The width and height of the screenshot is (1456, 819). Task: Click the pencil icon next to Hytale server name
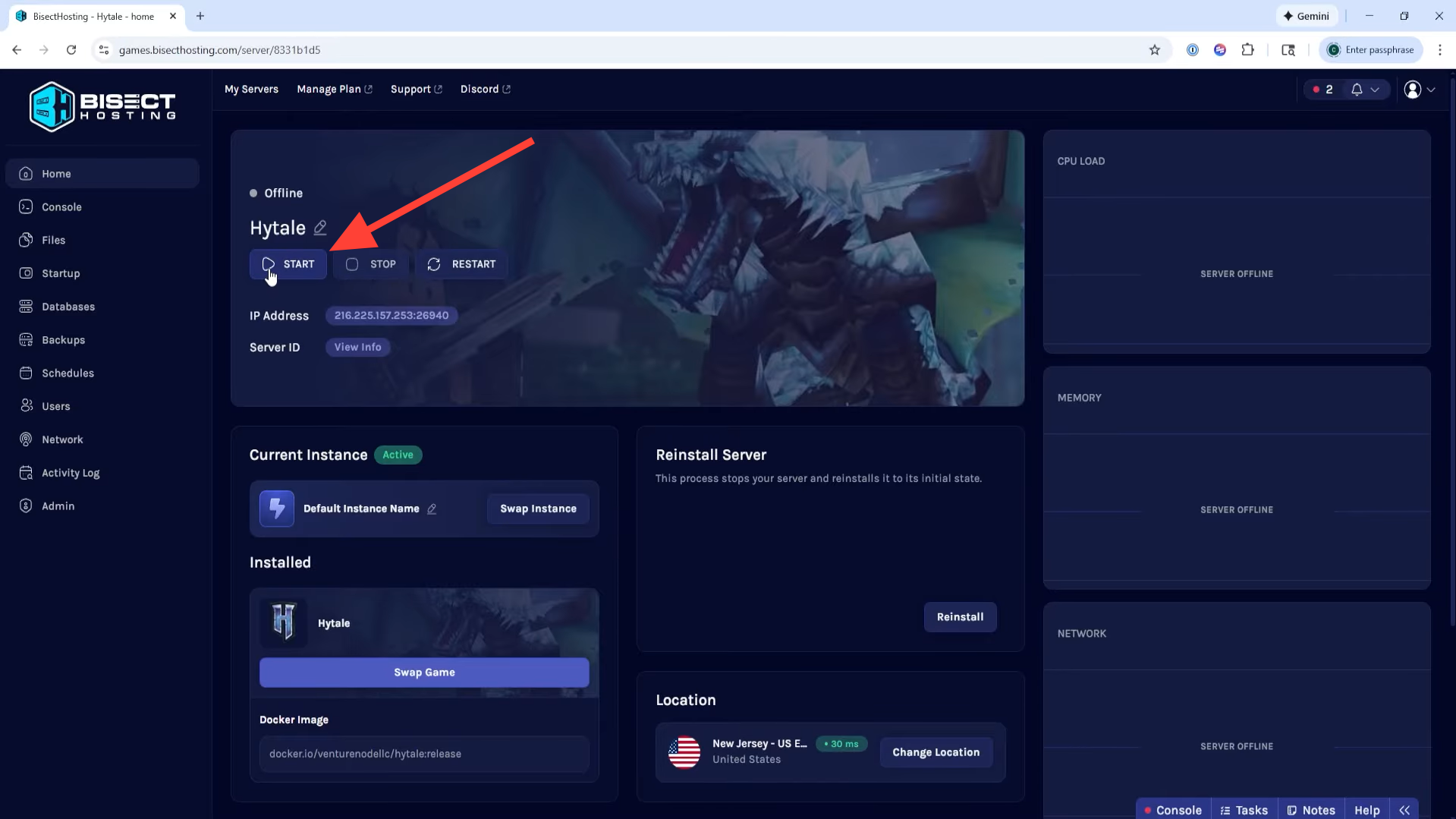pyautogui.click(x=320, y=228)
